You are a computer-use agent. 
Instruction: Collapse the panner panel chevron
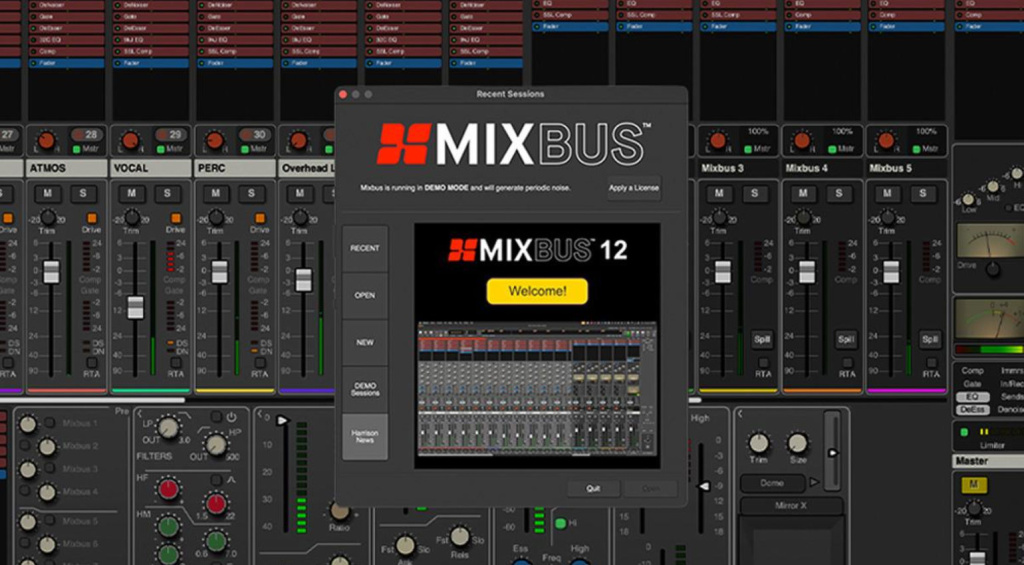point(739,413)
